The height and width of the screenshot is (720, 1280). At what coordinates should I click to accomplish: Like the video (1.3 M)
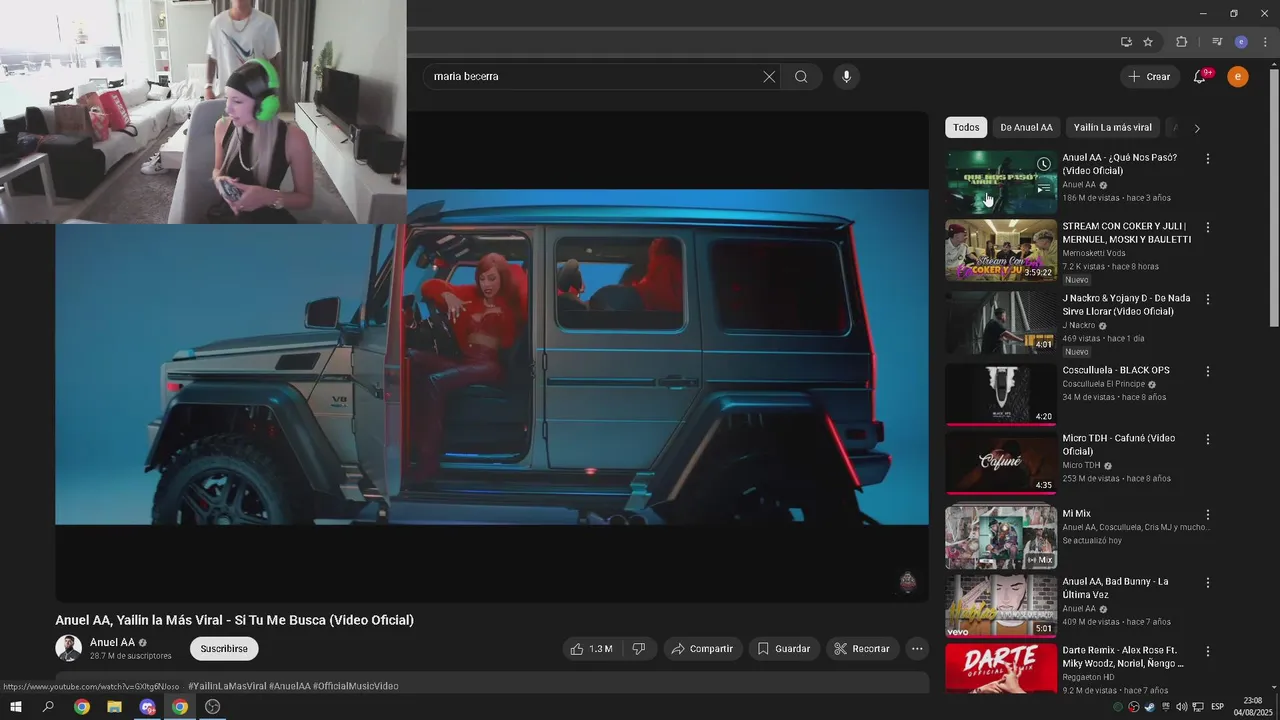(591, 649)
